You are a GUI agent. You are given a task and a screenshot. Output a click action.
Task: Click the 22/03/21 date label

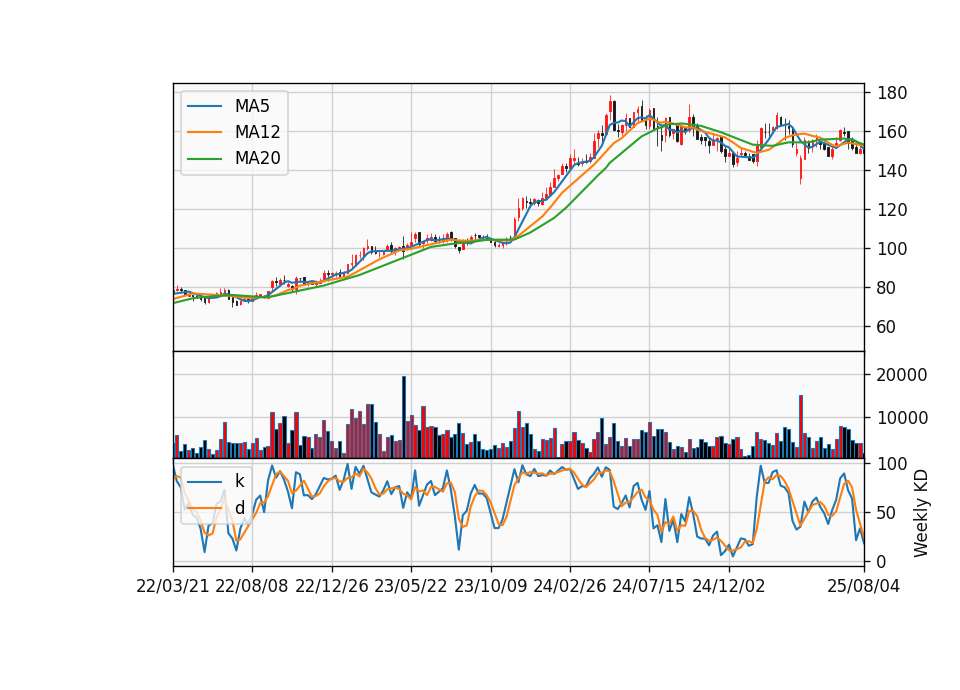point(173,586)
